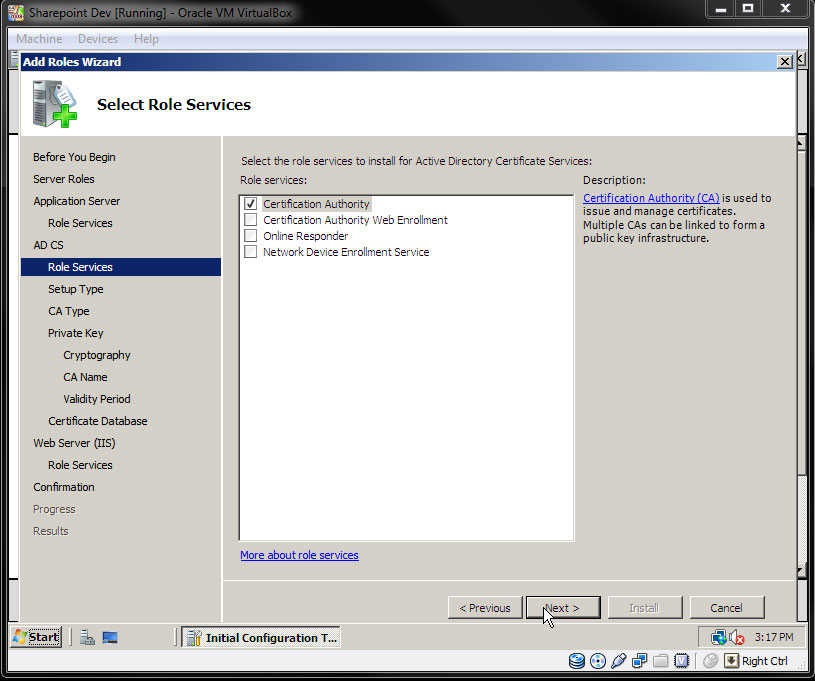Viewport: 815px width, 681px height.
Task: Click Initial Configuration Tasks taskbar button
Action: coord(261,637)
